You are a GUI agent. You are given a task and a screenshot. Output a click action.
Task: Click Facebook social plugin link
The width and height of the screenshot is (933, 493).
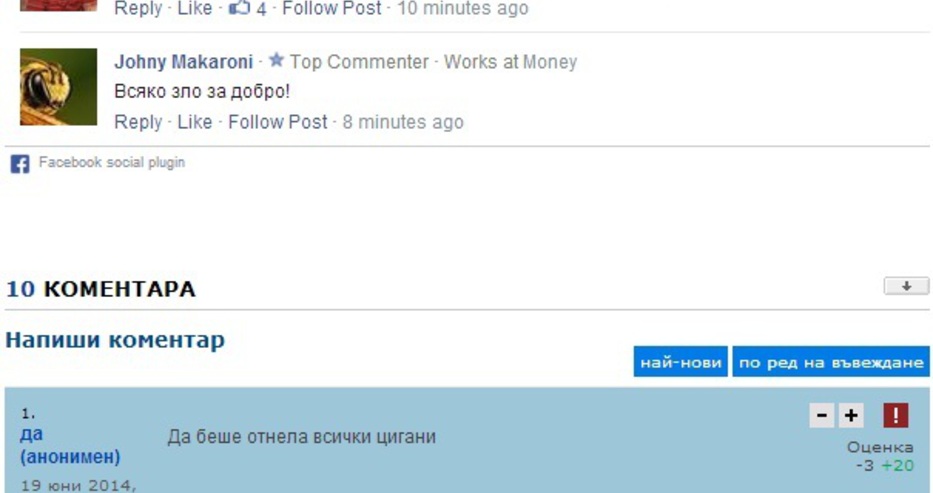tap(112, 162)
